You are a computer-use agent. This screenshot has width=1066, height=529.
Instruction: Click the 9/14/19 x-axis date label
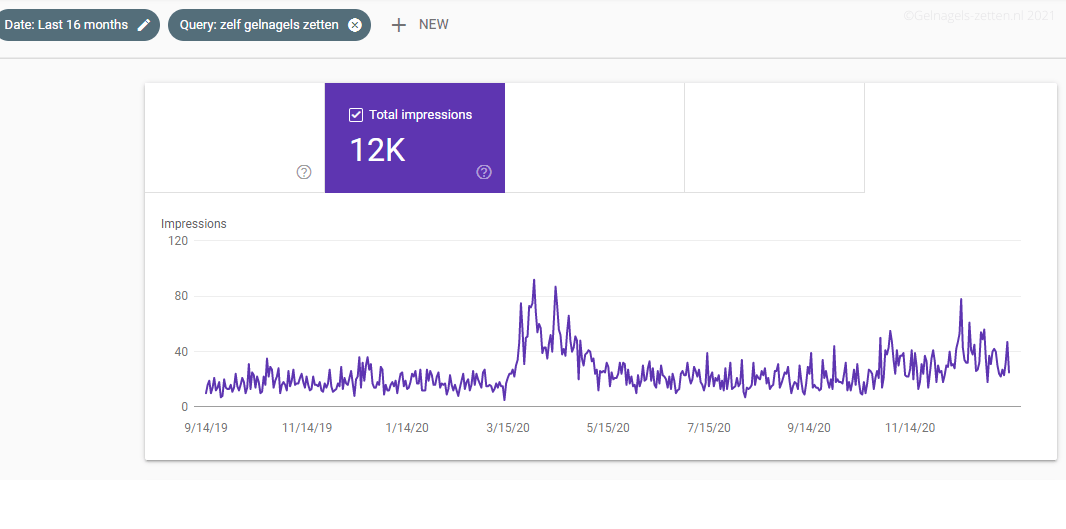click(204, 428)
